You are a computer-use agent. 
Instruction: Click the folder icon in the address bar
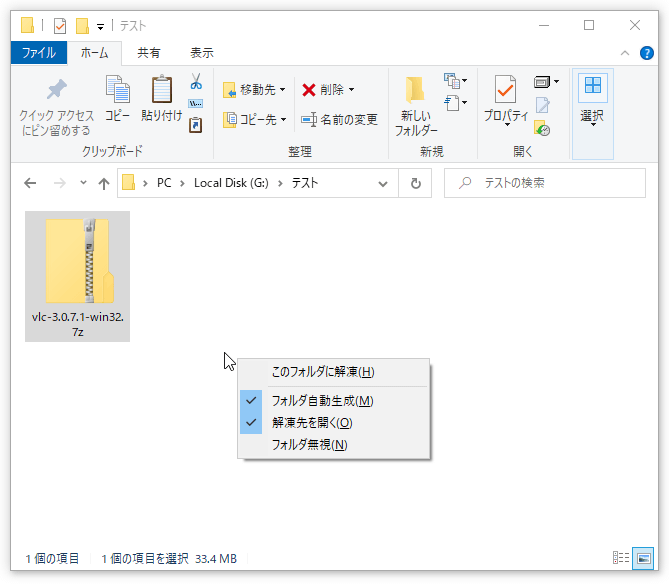coord(128,183)
